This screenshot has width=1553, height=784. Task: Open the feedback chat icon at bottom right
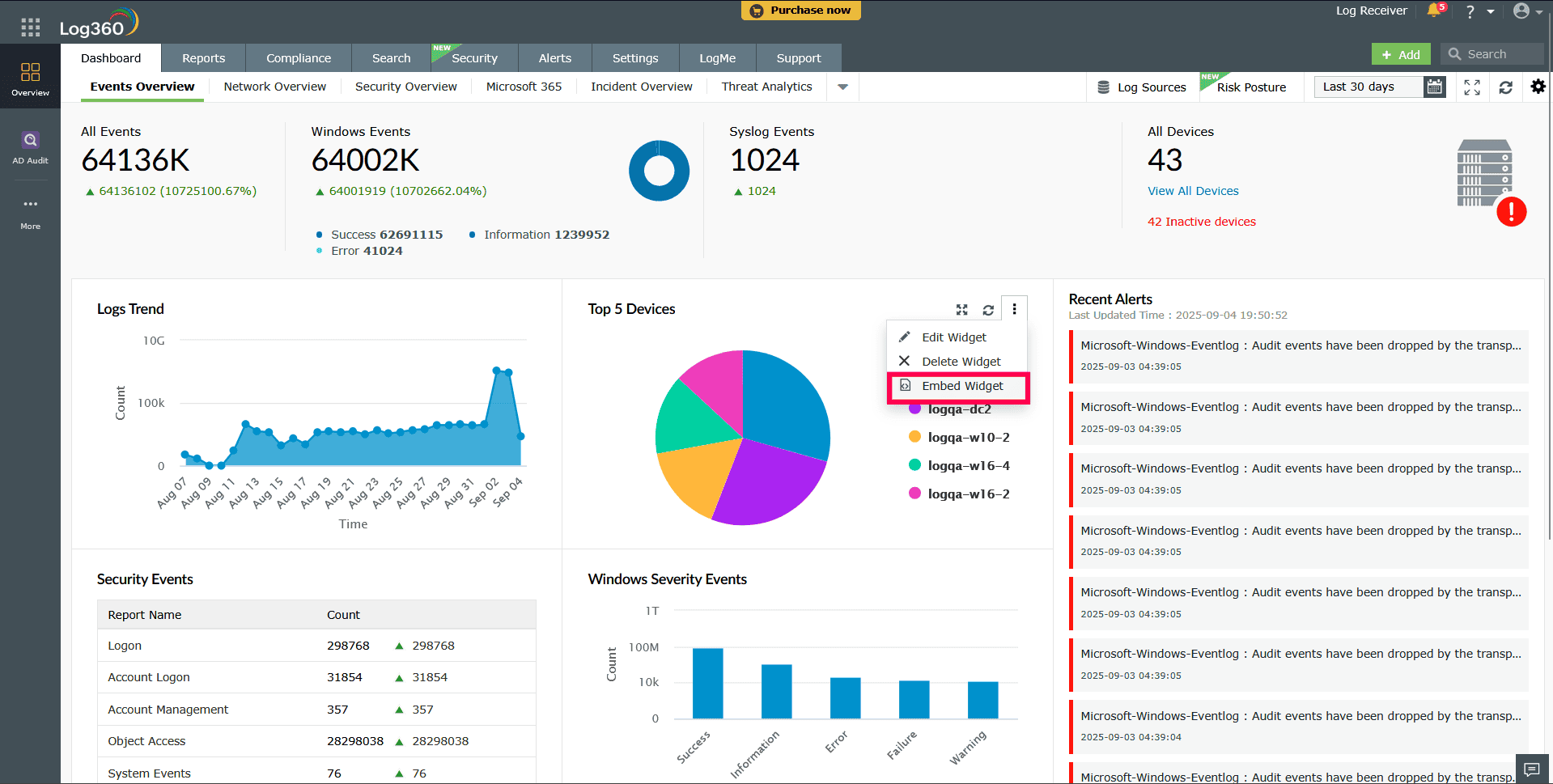(1532, 769)
